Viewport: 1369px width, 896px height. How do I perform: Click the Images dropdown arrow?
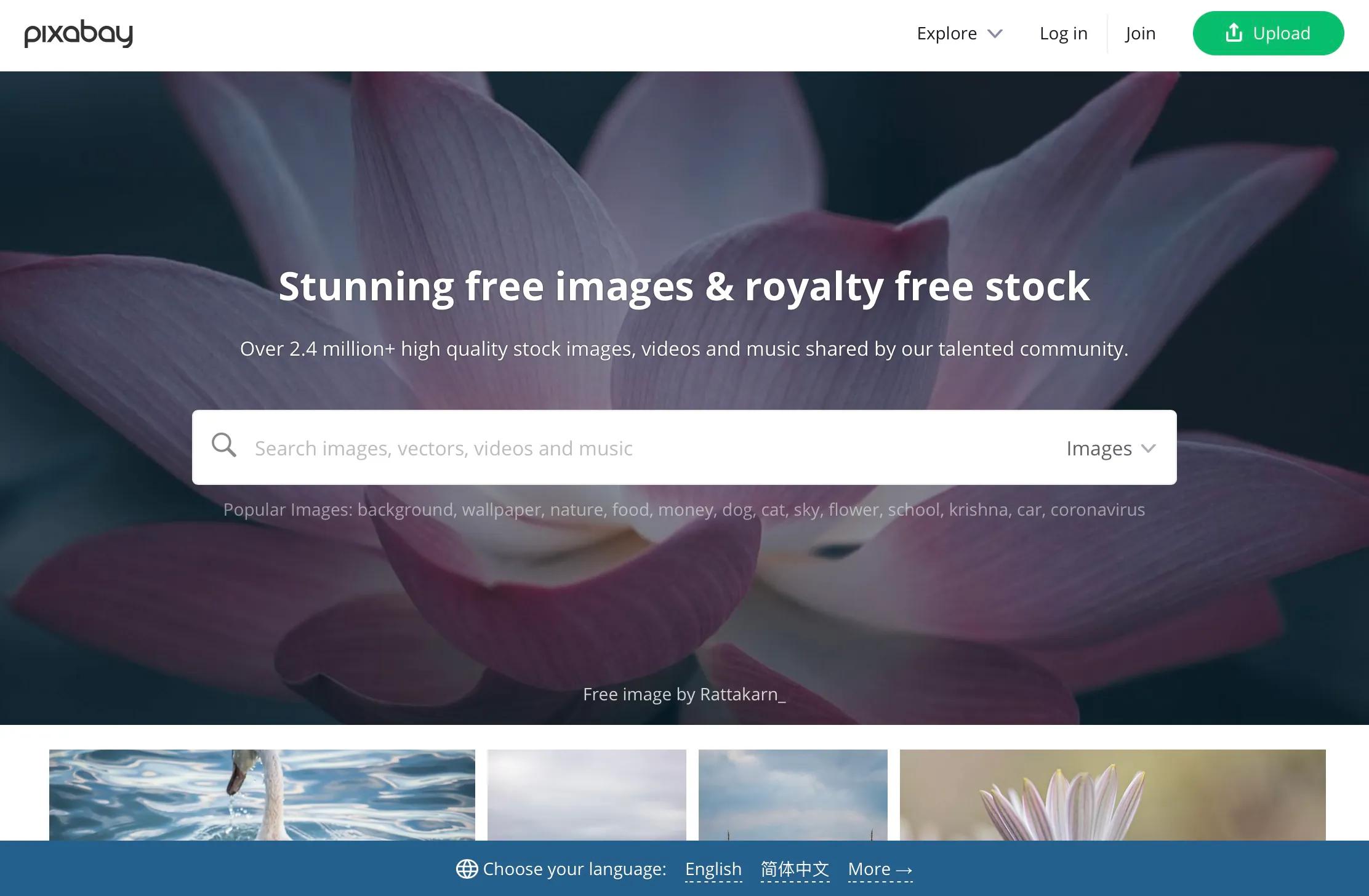[1148, 449]
